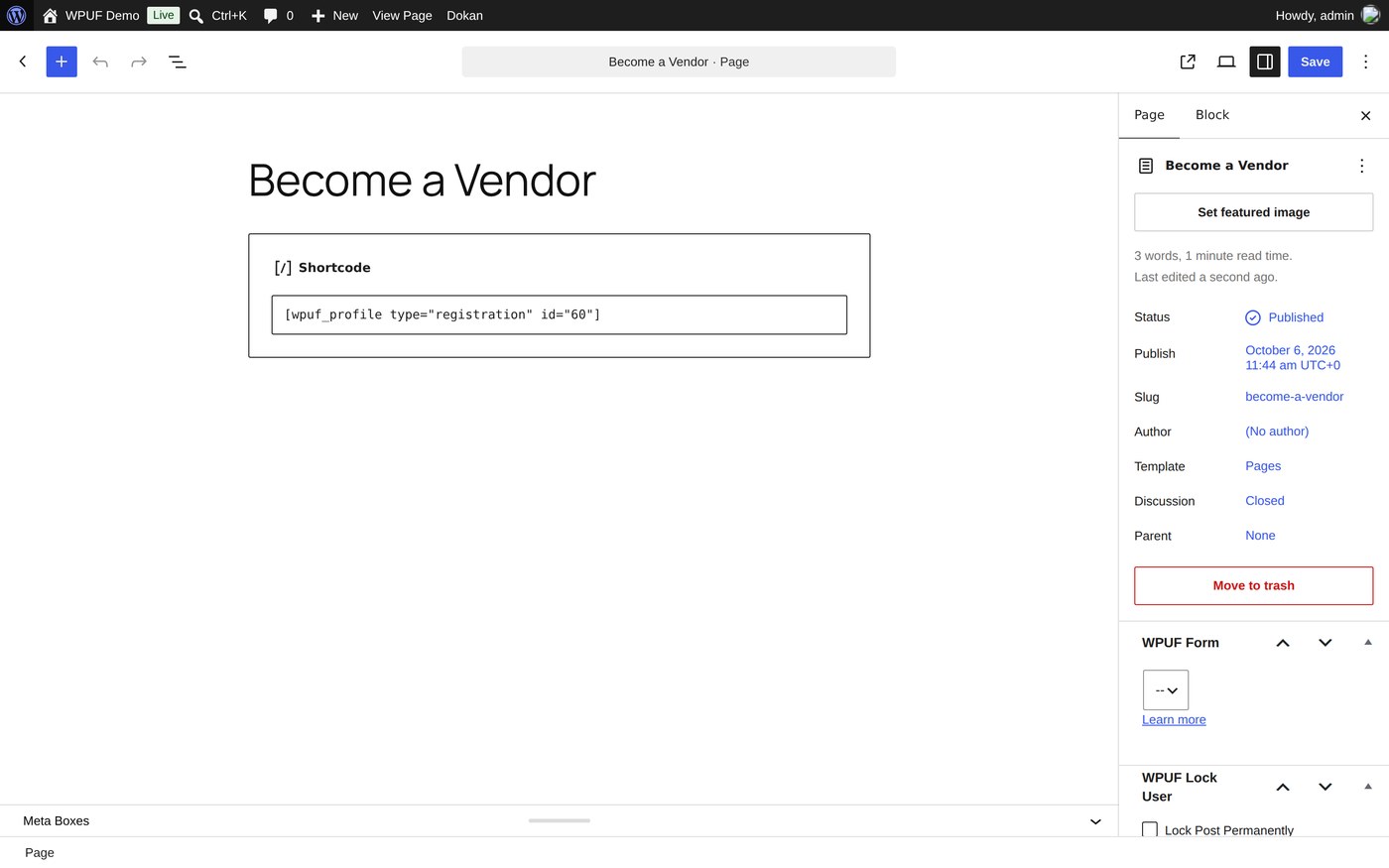The image size is (1389, 868).
Task: Move WPUF Lock User panel up
Action: pos(1283,787)
